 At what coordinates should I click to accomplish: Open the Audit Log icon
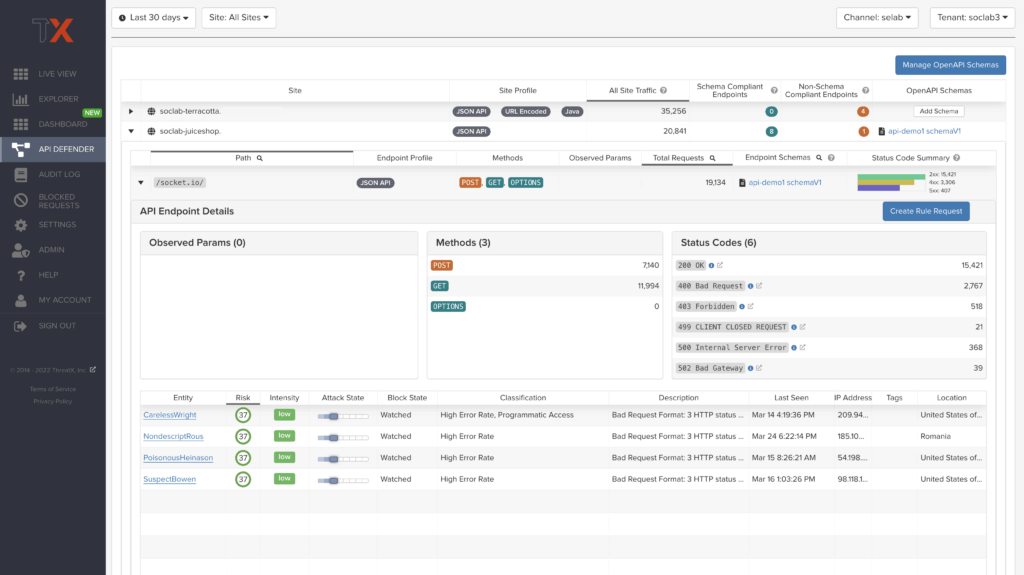tap(20, 174)
